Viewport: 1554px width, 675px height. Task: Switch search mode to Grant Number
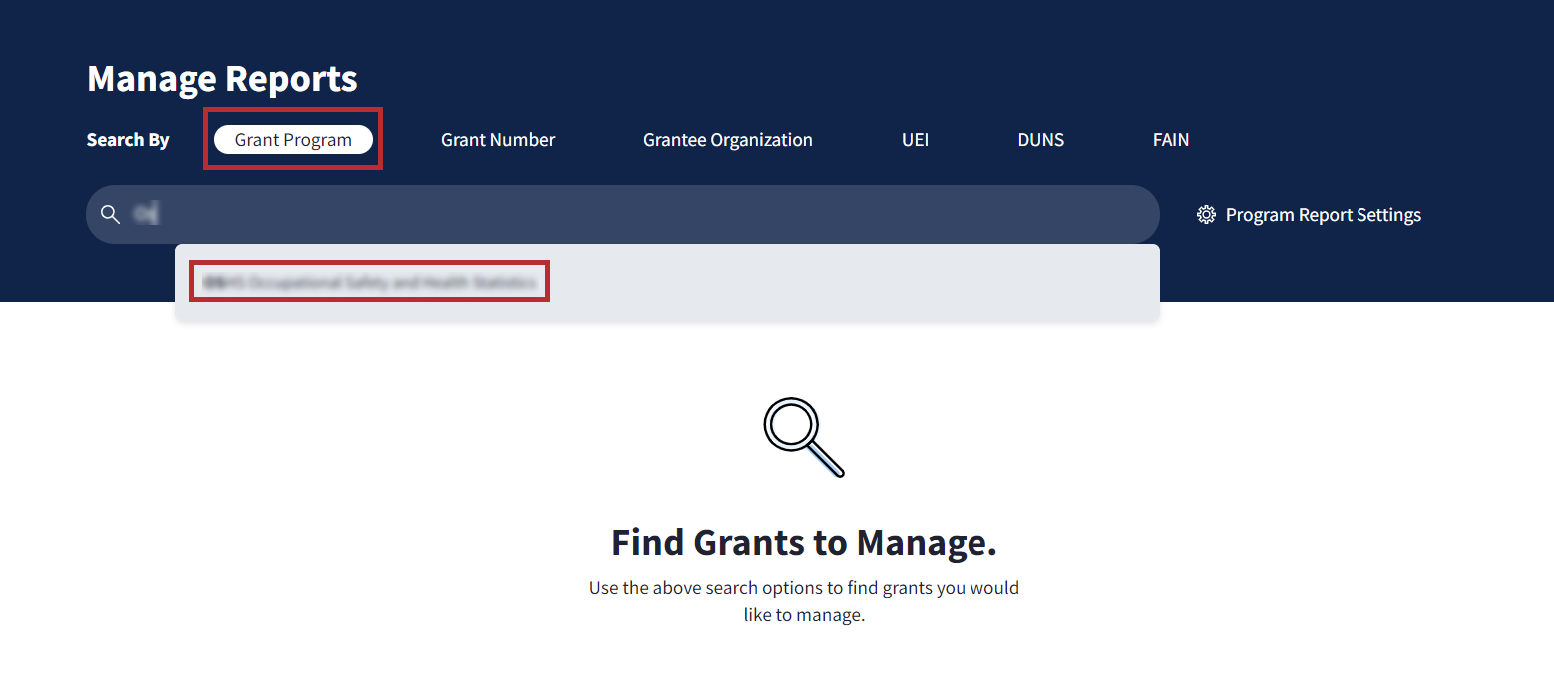(x=498, y=140)
